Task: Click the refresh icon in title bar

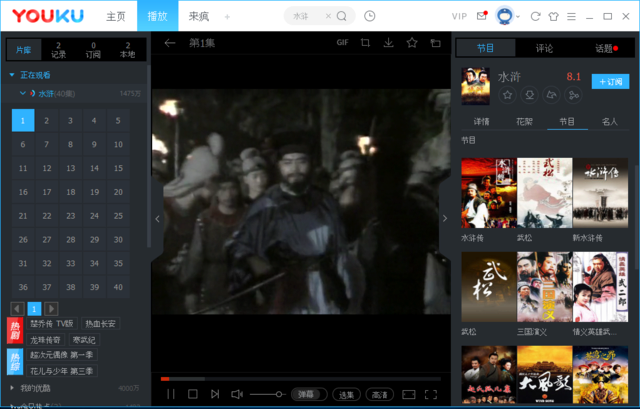Action: coord(535,16)
